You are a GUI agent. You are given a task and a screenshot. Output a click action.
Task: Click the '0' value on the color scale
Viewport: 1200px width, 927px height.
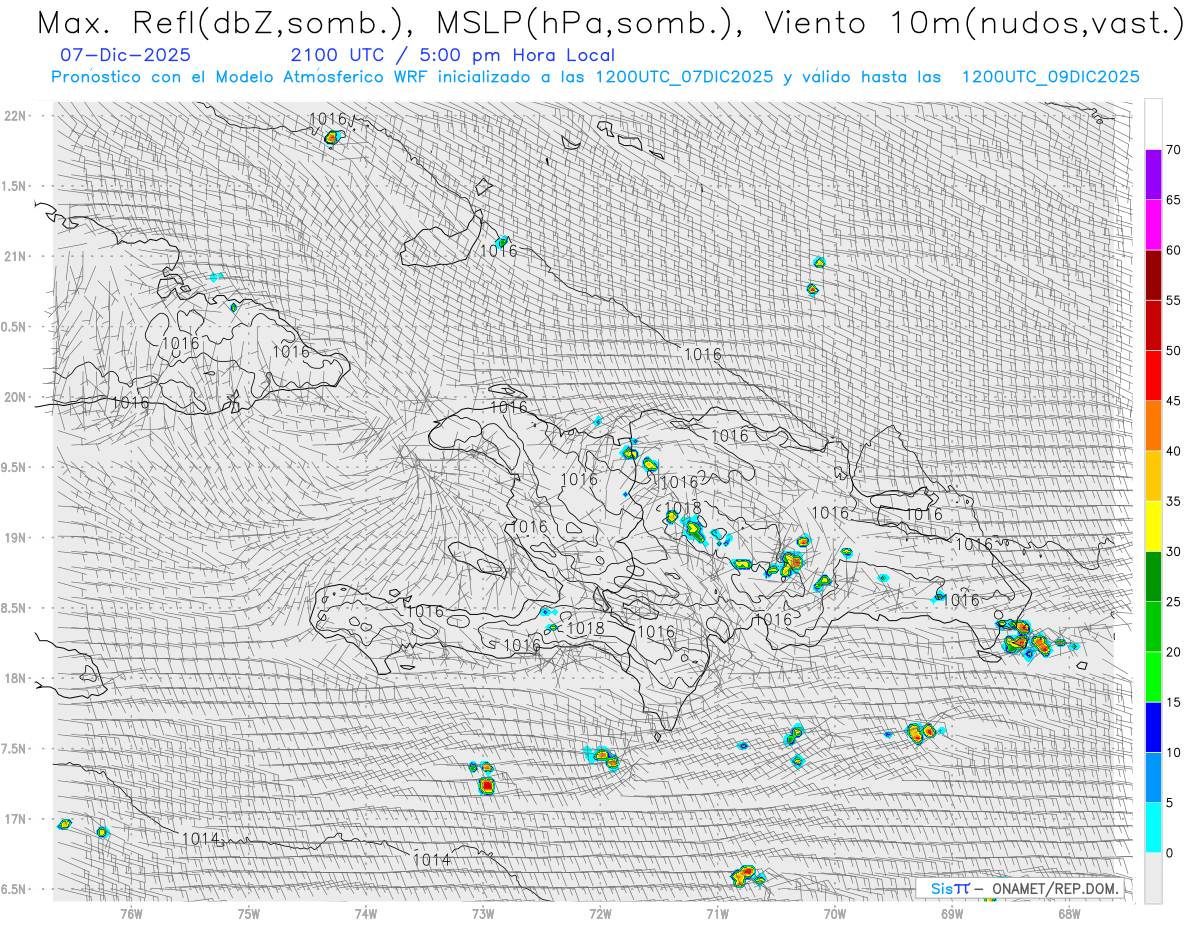1169,853
